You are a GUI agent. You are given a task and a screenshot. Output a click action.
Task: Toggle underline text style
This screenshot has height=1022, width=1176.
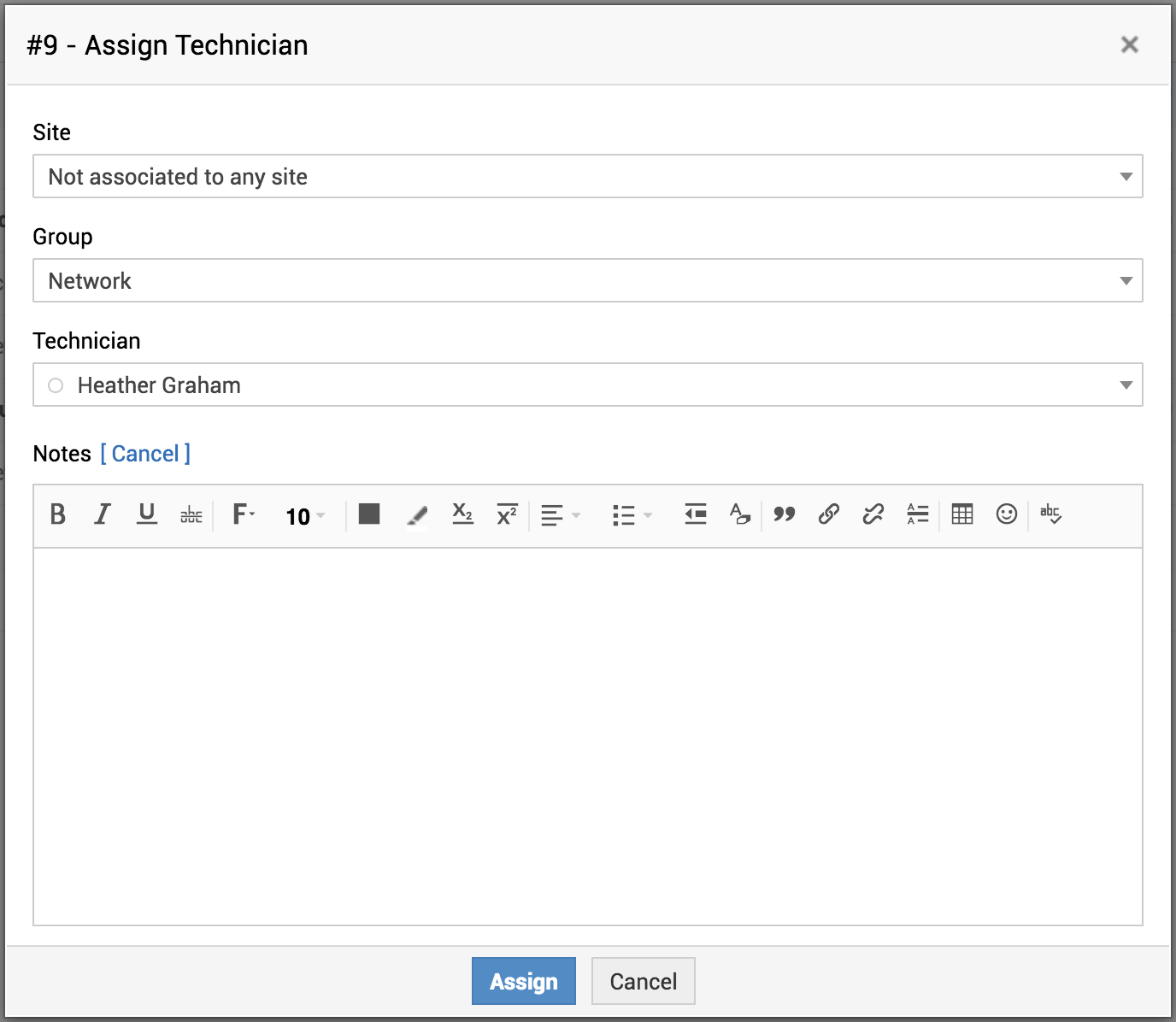point(147,514)
